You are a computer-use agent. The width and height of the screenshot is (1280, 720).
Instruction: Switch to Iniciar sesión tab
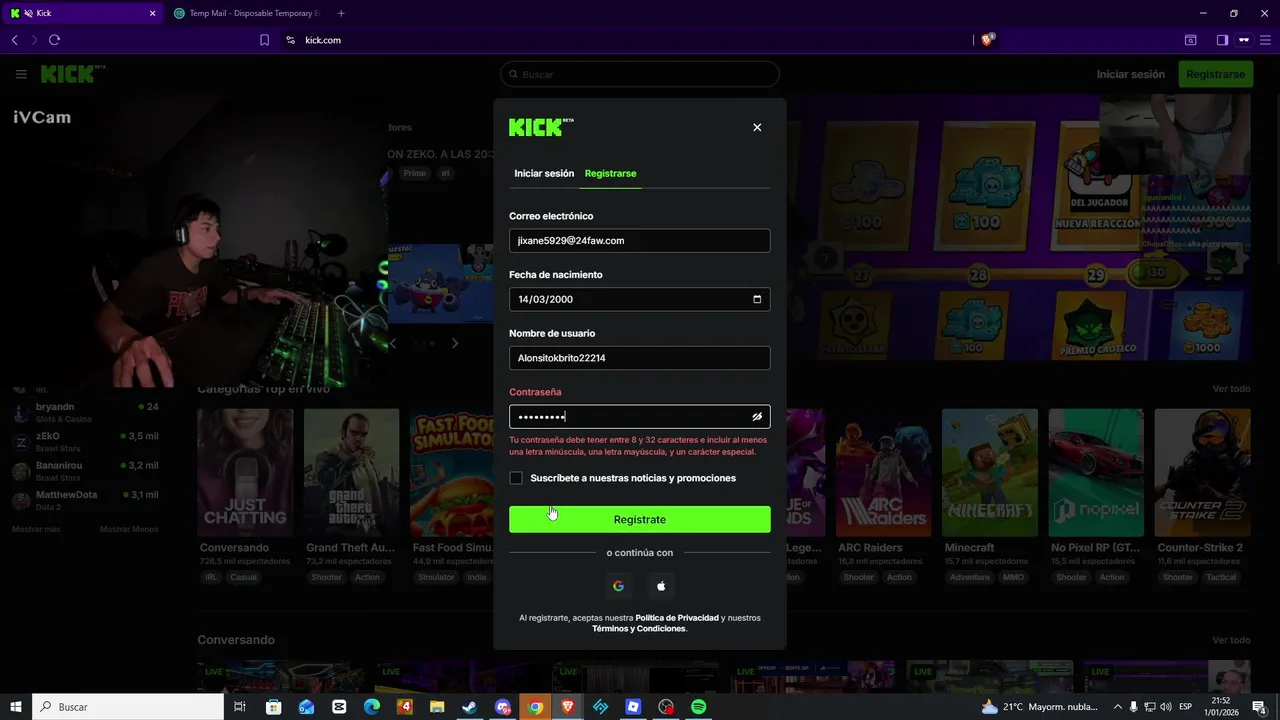coord(544,173)
